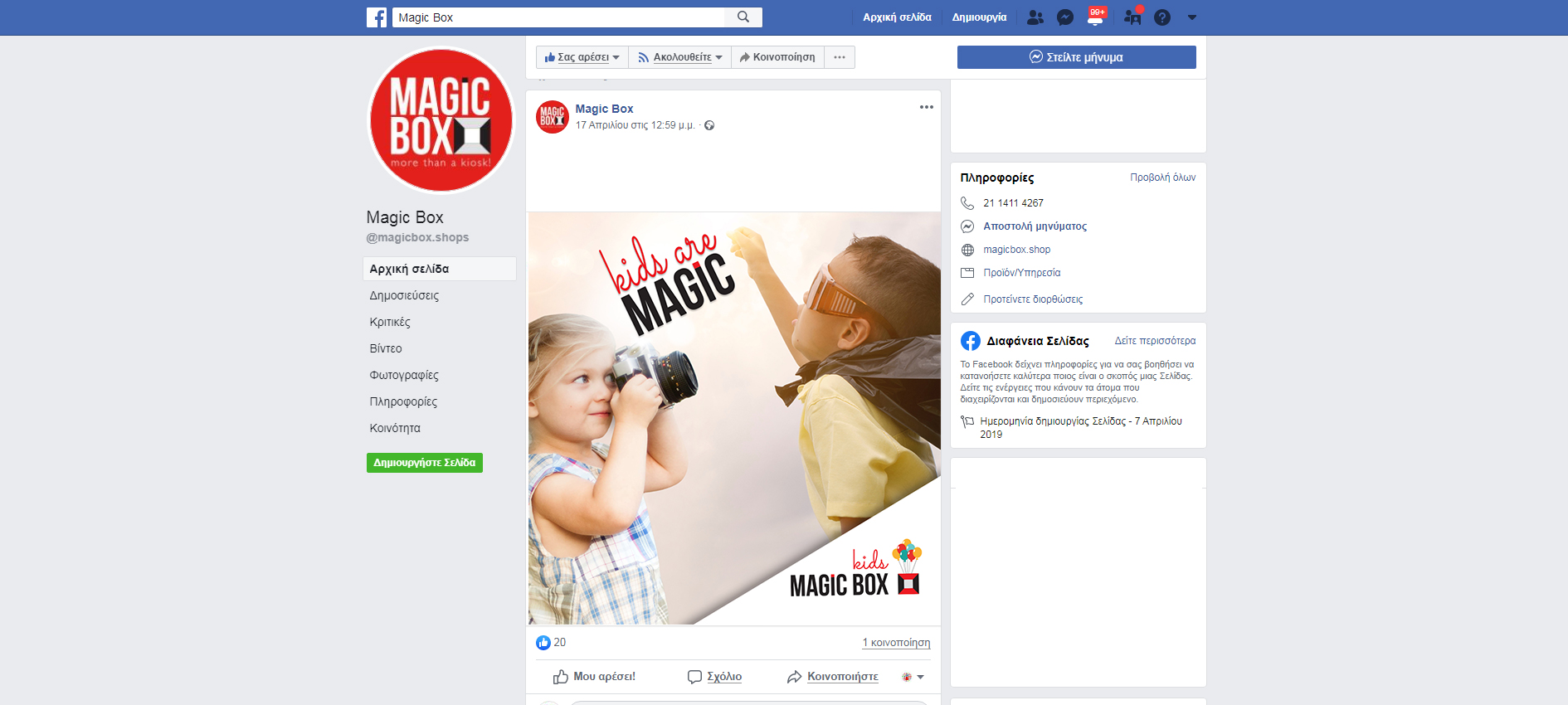Screen dimensions: 1568x705
Task: Expand the account menu arrow in top bar
Action: tap(1192, 17)
